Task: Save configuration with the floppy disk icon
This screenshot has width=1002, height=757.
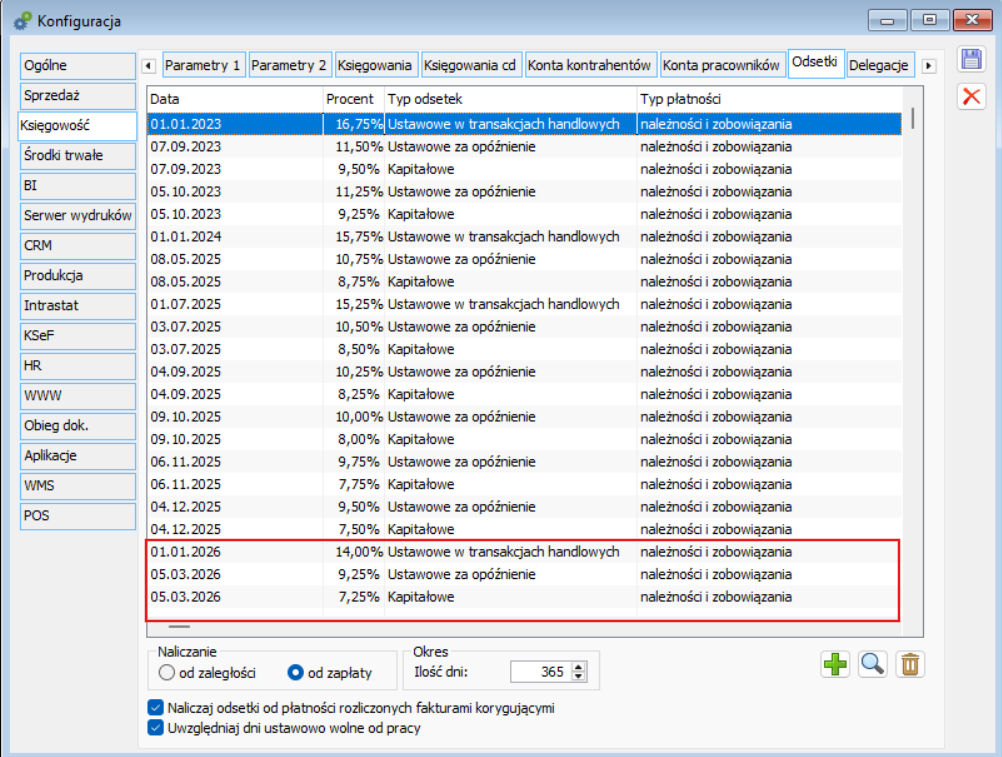Action: [971, 59]
